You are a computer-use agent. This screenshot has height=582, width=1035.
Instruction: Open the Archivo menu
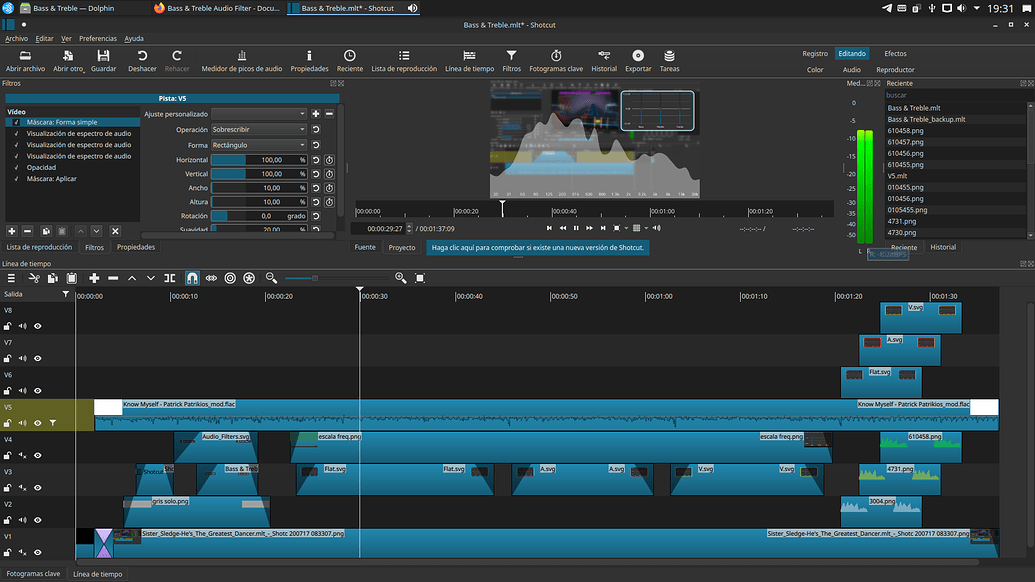(15, 40)
